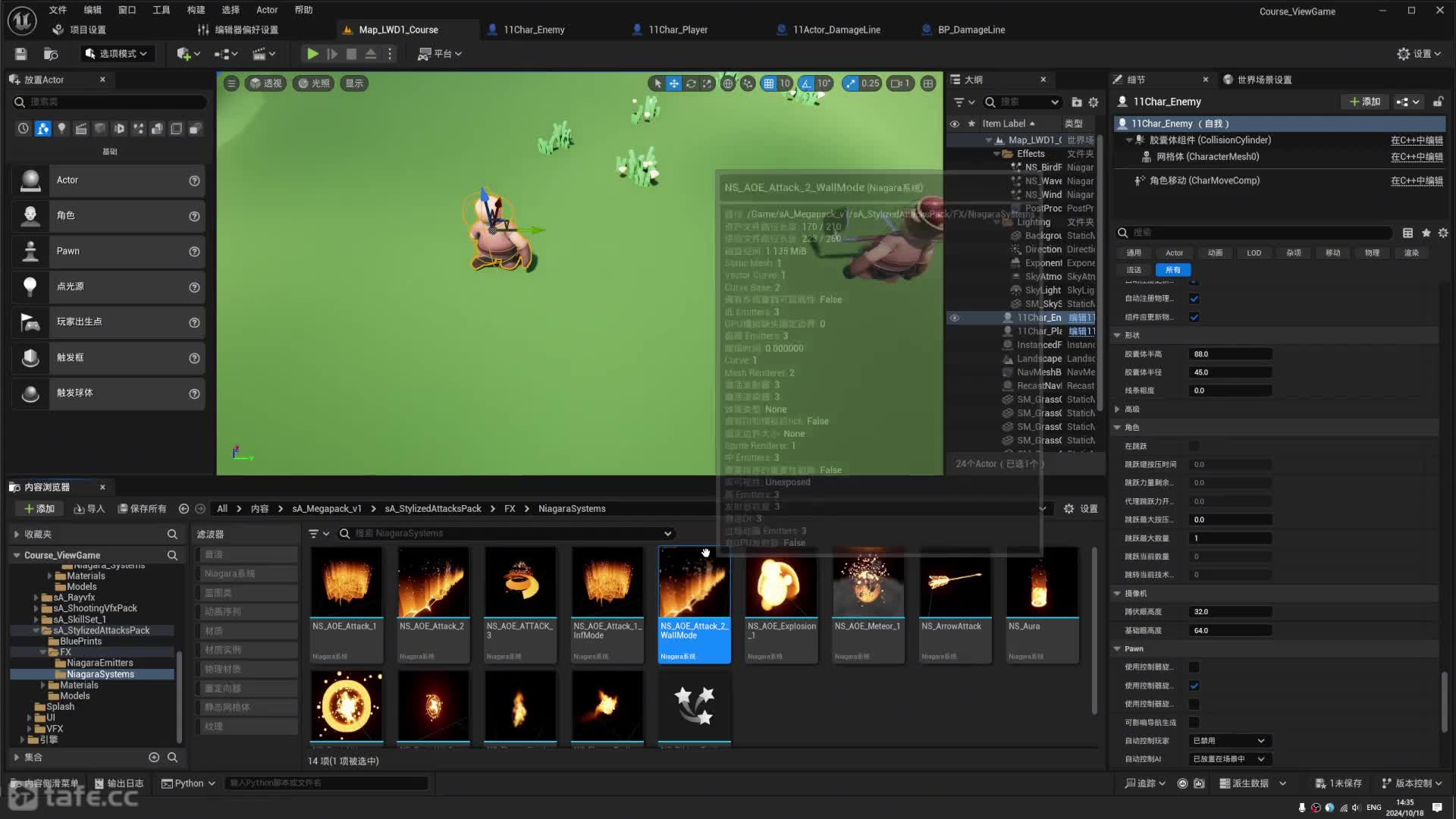Click the 添加 add component button in Details
This screenshot has width=1456, height=819.
click(x=1365, y=102)
